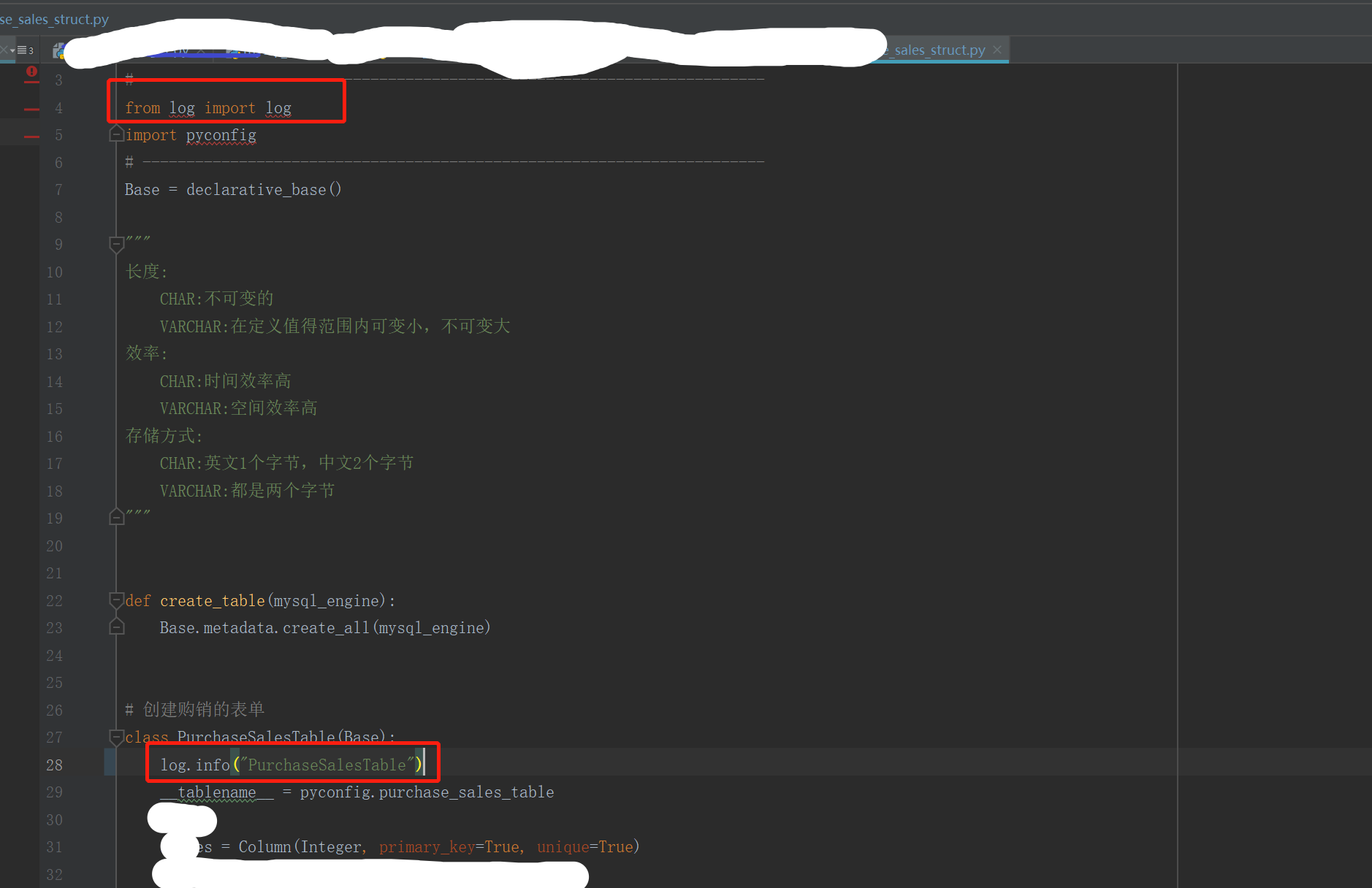Click the X icon in the top-left corner
The height and width of the screenshot is (888, 1372).
(4, 49)
